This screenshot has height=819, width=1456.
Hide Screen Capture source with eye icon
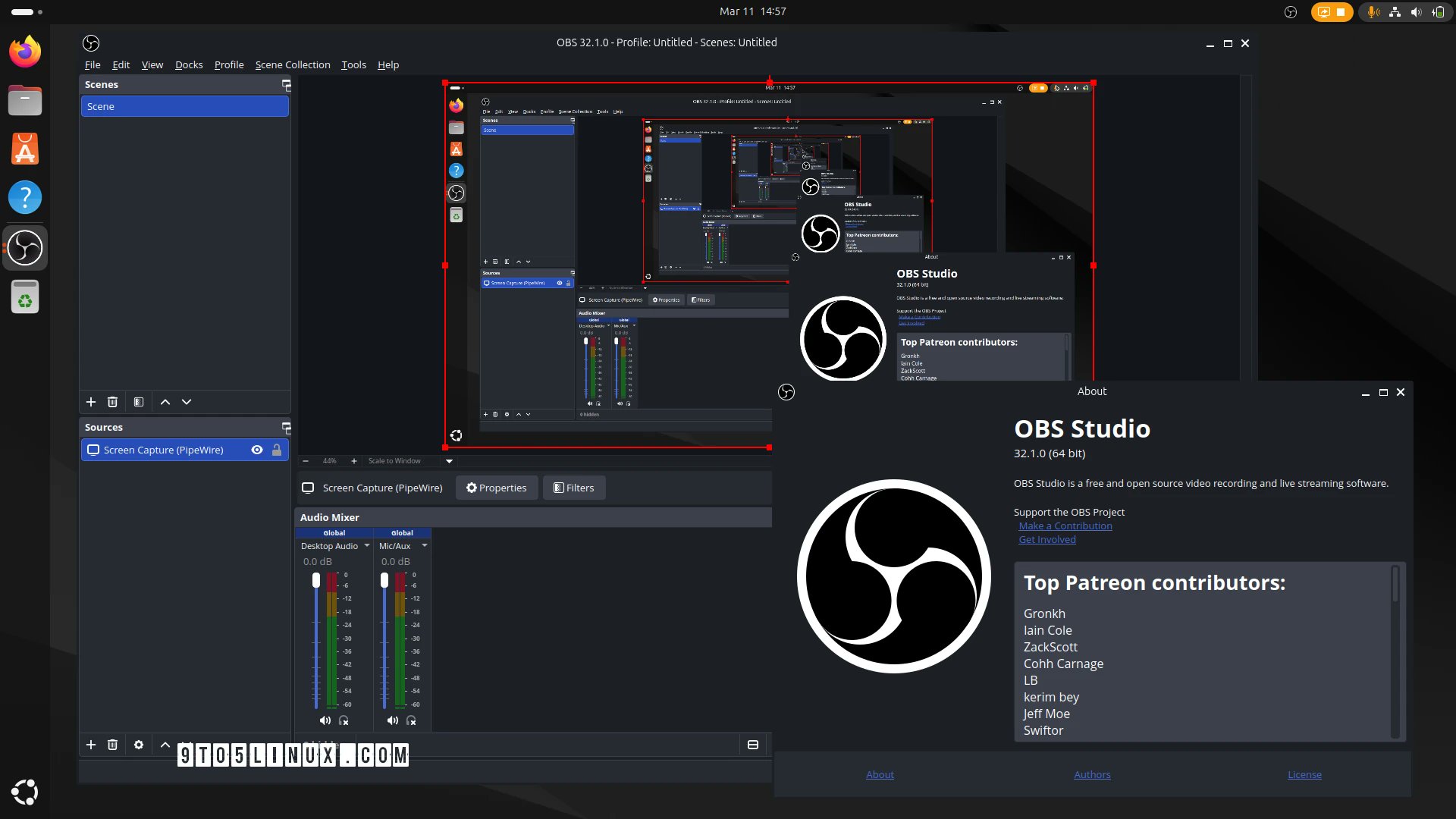pos(257,450)
